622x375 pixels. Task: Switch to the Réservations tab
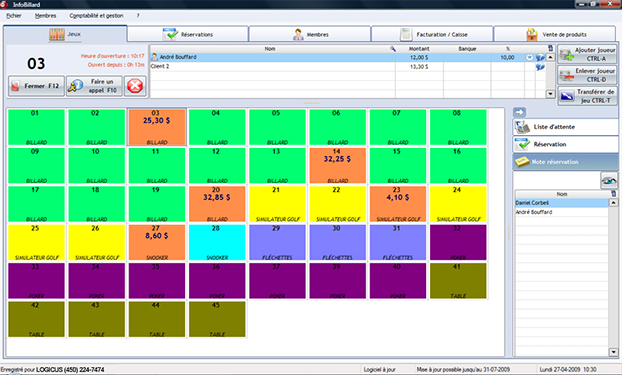(x=188, y=34)
